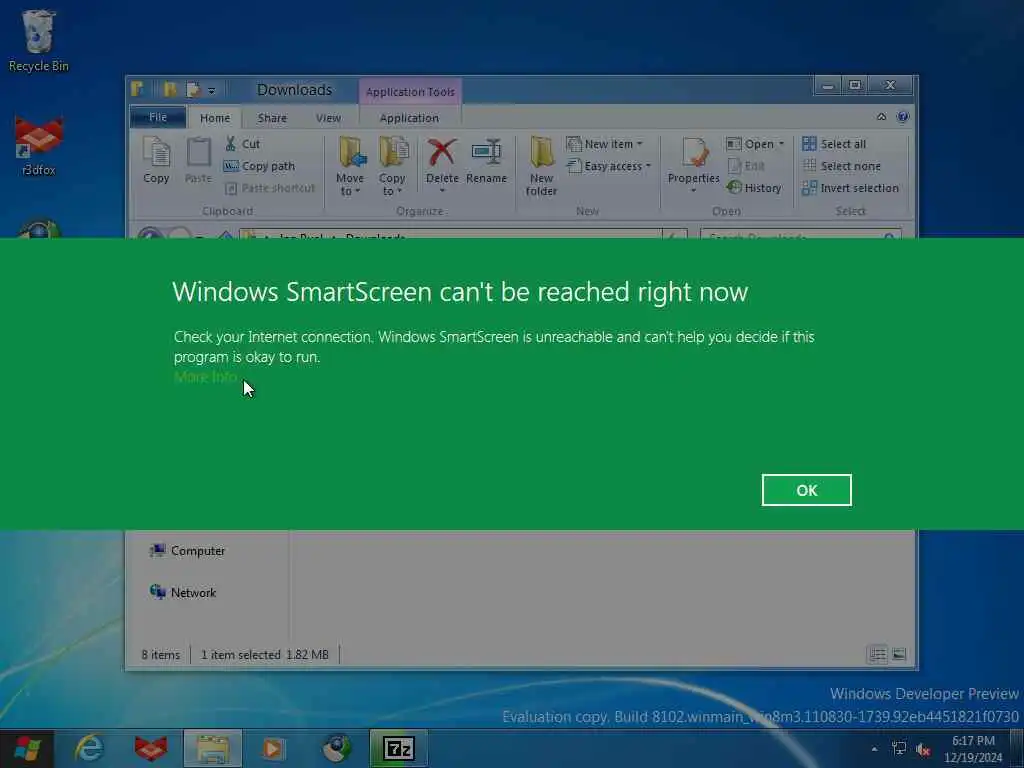
Task: Open the Move to dropdown
Action: 350,166
